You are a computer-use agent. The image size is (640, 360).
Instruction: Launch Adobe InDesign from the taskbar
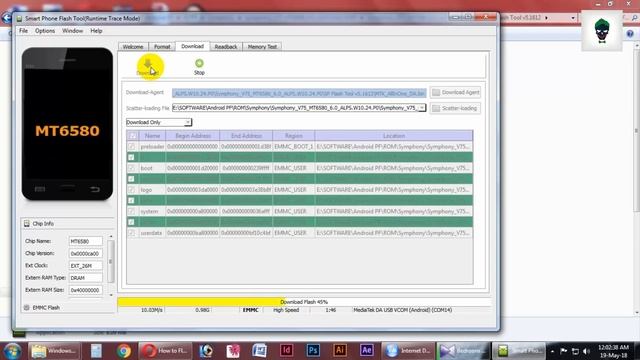coord(287,351)
